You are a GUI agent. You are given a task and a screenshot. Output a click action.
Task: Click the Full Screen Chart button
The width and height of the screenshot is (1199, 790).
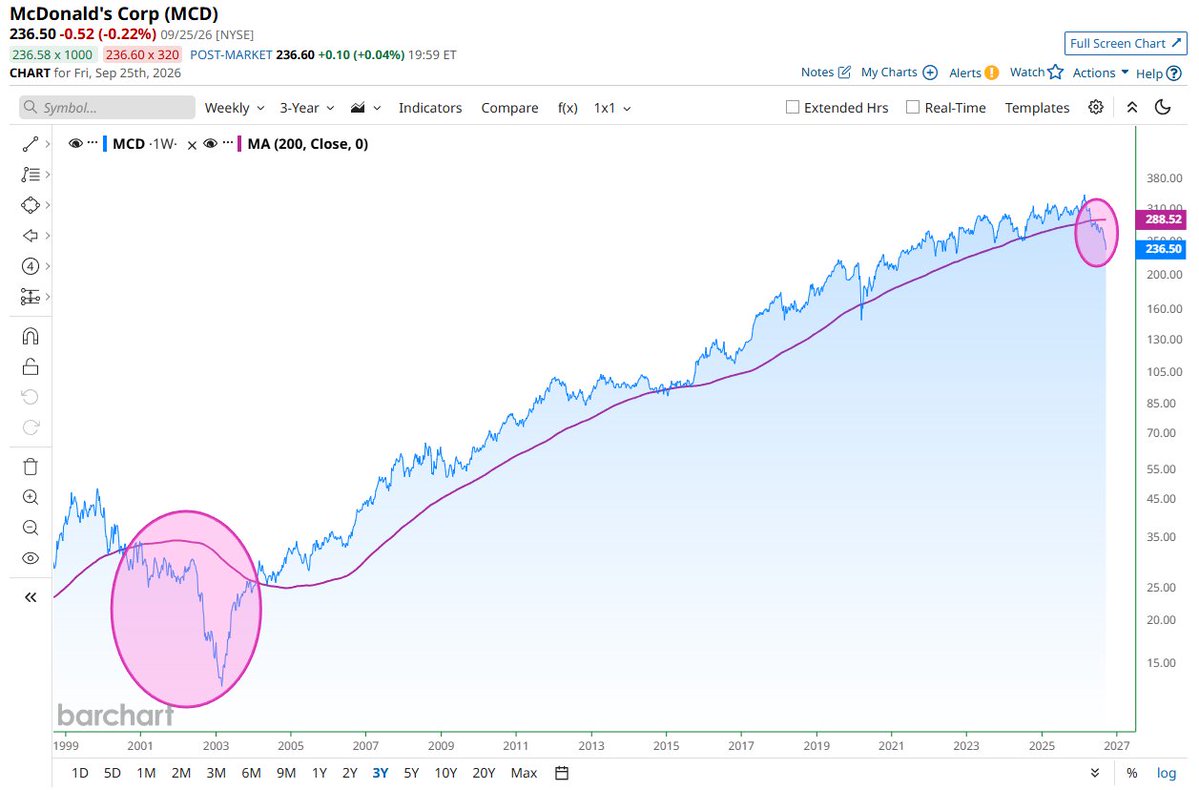1126,44
